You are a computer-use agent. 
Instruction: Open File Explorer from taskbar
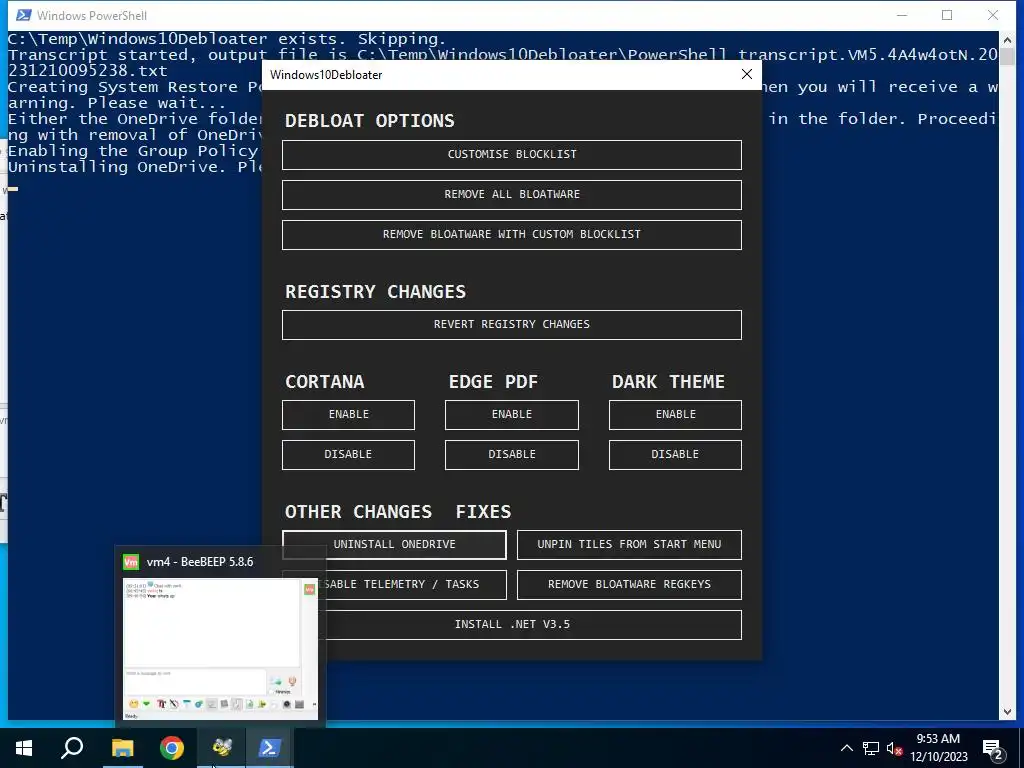click(x=122, y=748)
